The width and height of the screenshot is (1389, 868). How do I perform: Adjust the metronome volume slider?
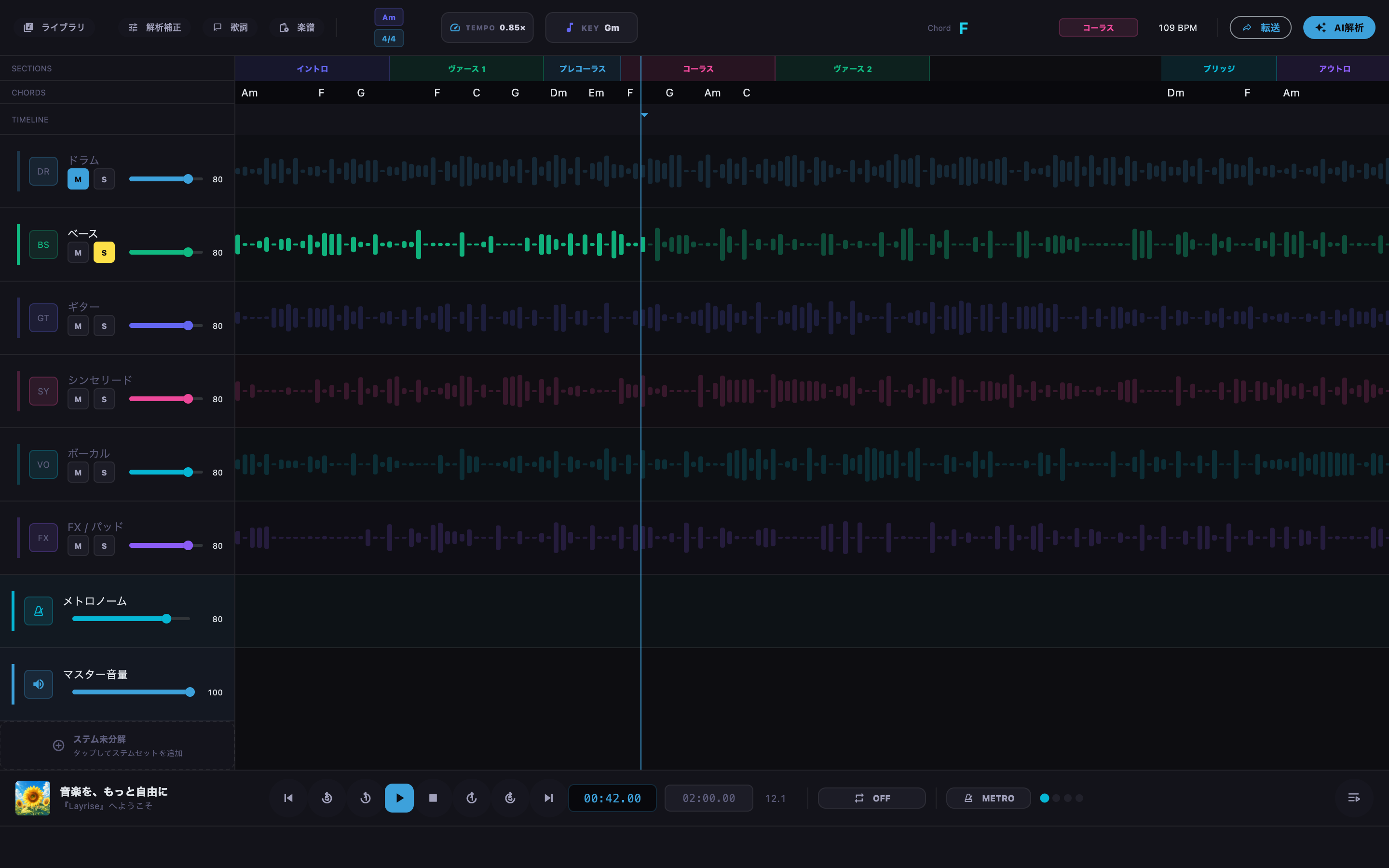point(131,619)
